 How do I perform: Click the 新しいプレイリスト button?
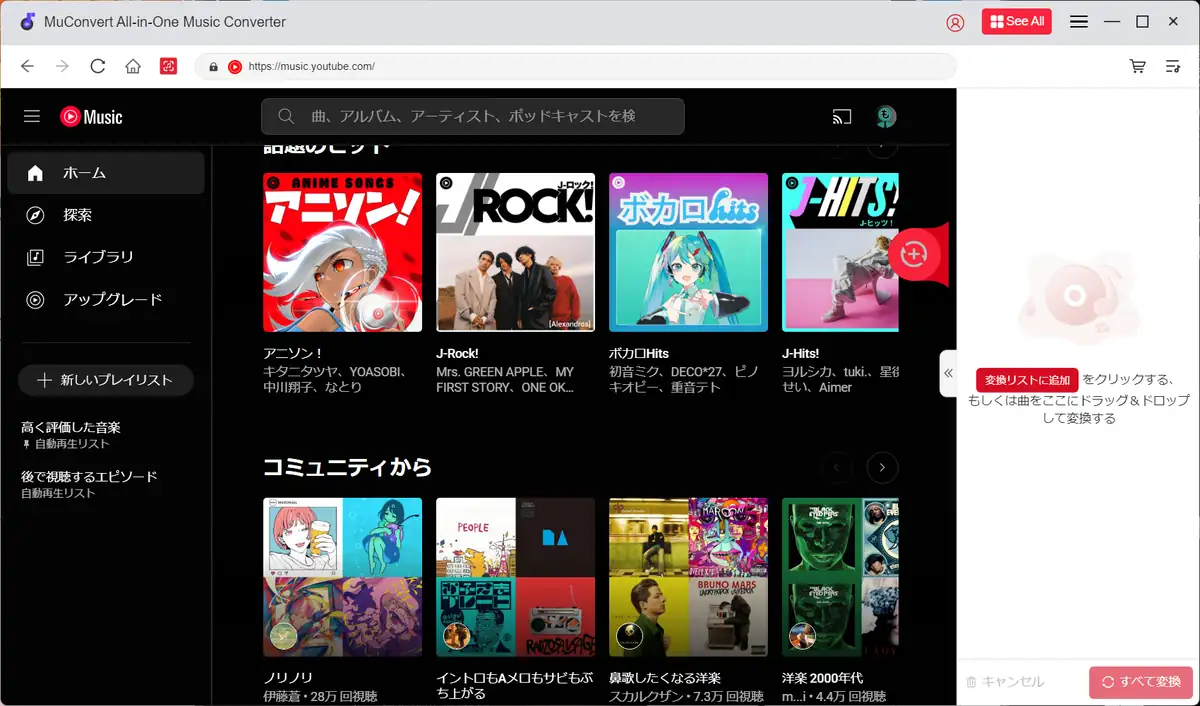106,380
